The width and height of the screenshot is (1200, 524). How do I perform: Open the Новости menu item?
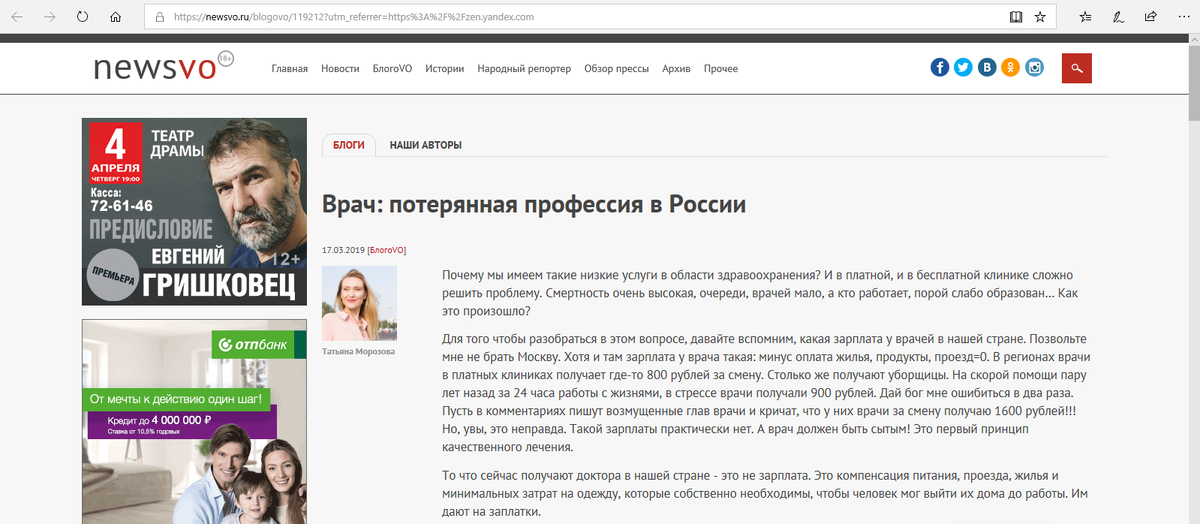click(340, 69)
